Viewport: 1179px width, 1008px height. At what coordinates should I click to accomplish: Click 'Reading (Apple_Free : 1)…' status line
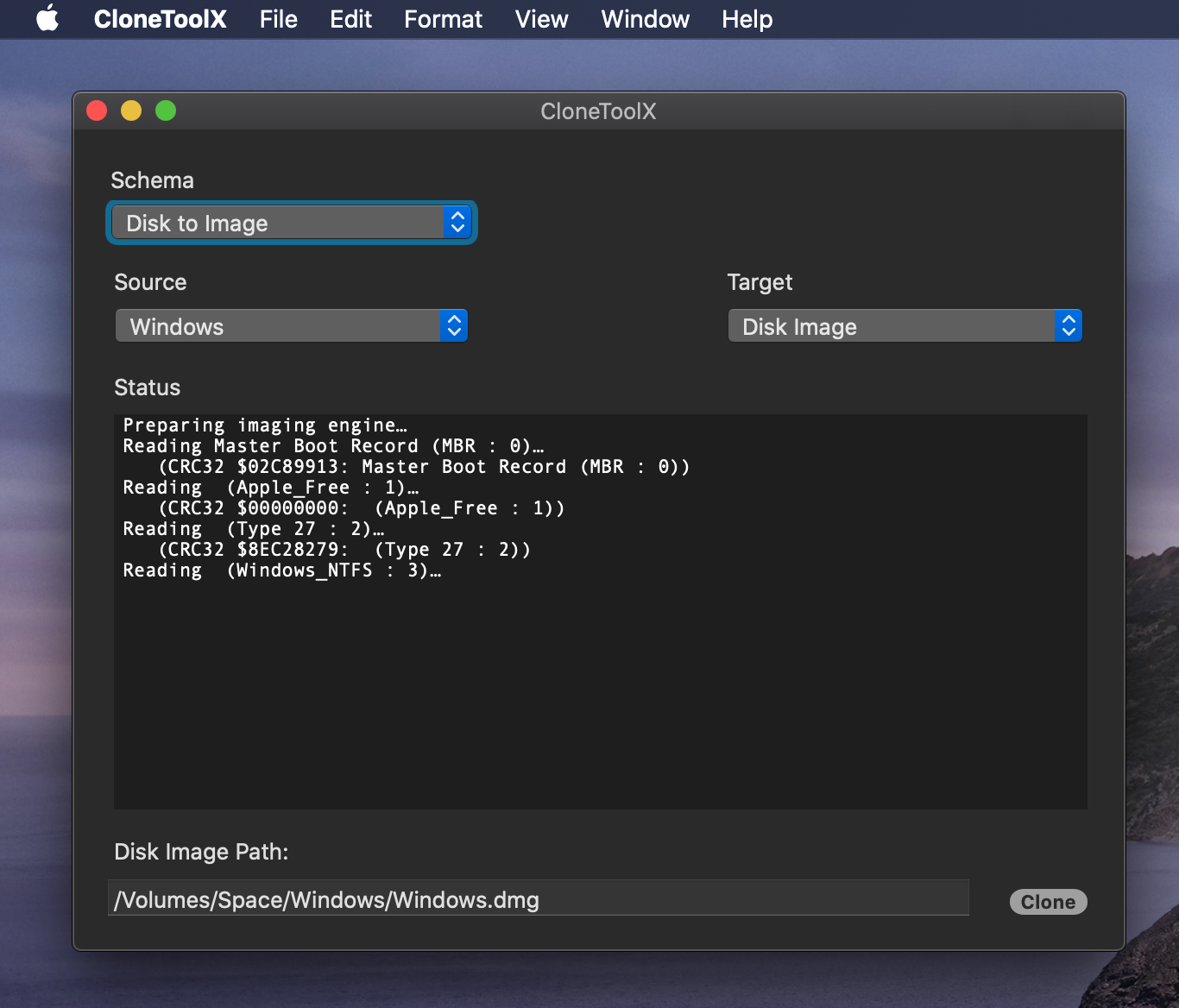(x=271, y=488)
